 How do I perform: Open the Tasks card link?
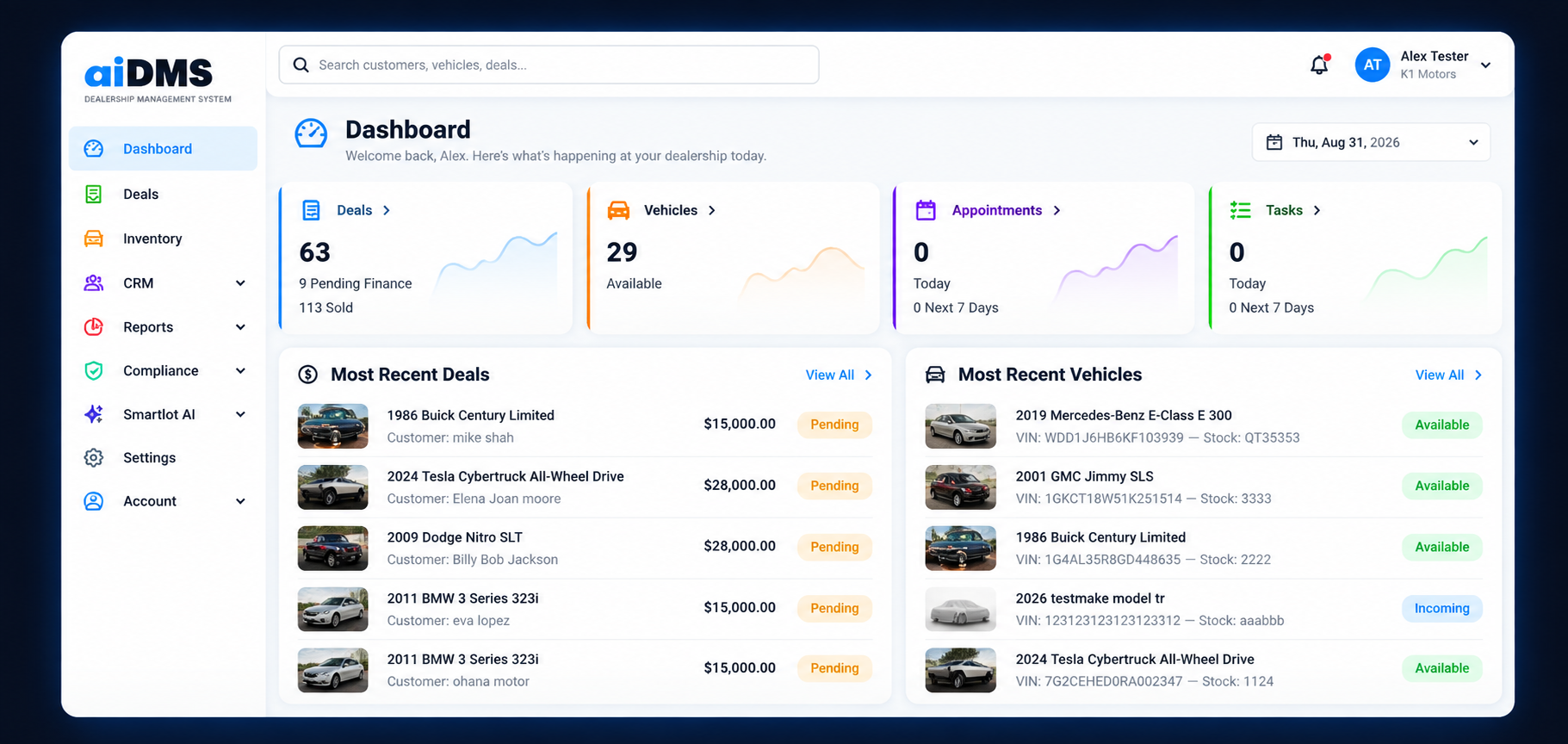click(1292, 210)
